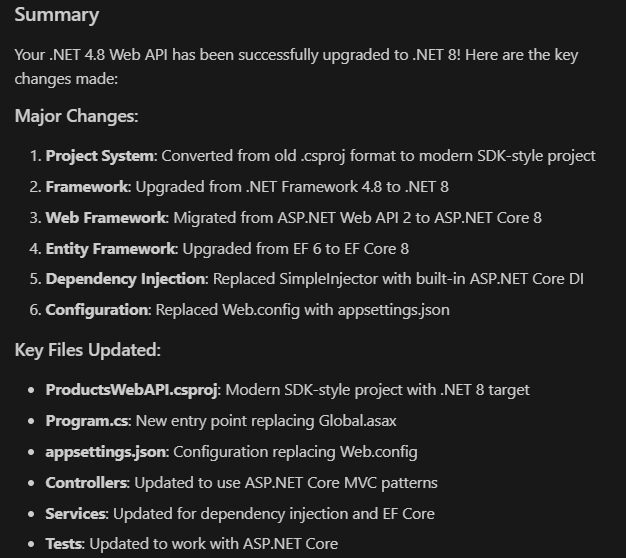
Task: Click the Framework list item label
Action: click(x=87, y=187)
